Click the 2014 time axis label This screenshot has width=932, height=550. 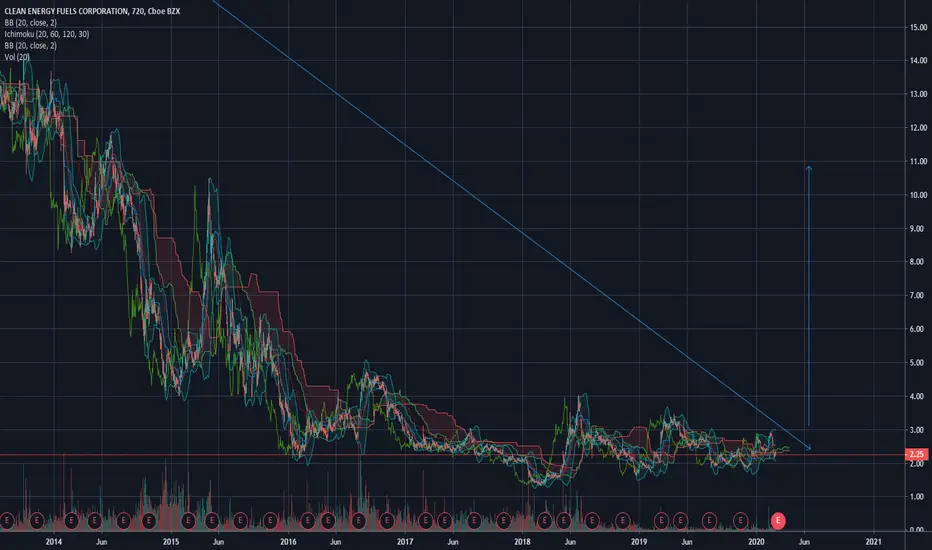pos(53,542)
